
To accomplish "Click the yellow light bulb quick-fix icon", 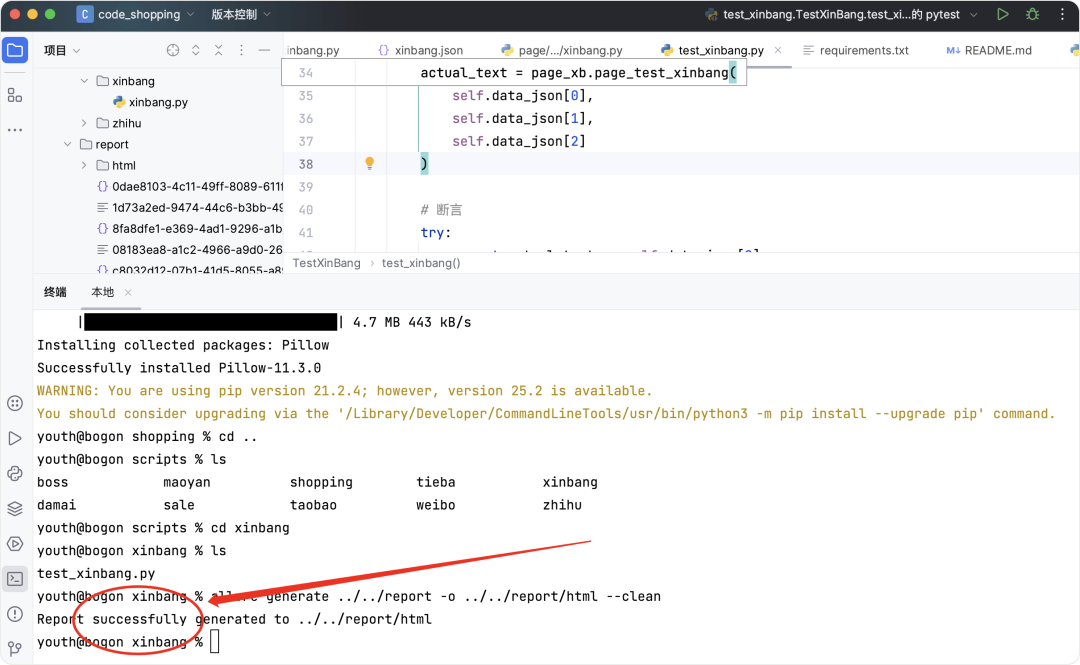I will pos(370,163).
